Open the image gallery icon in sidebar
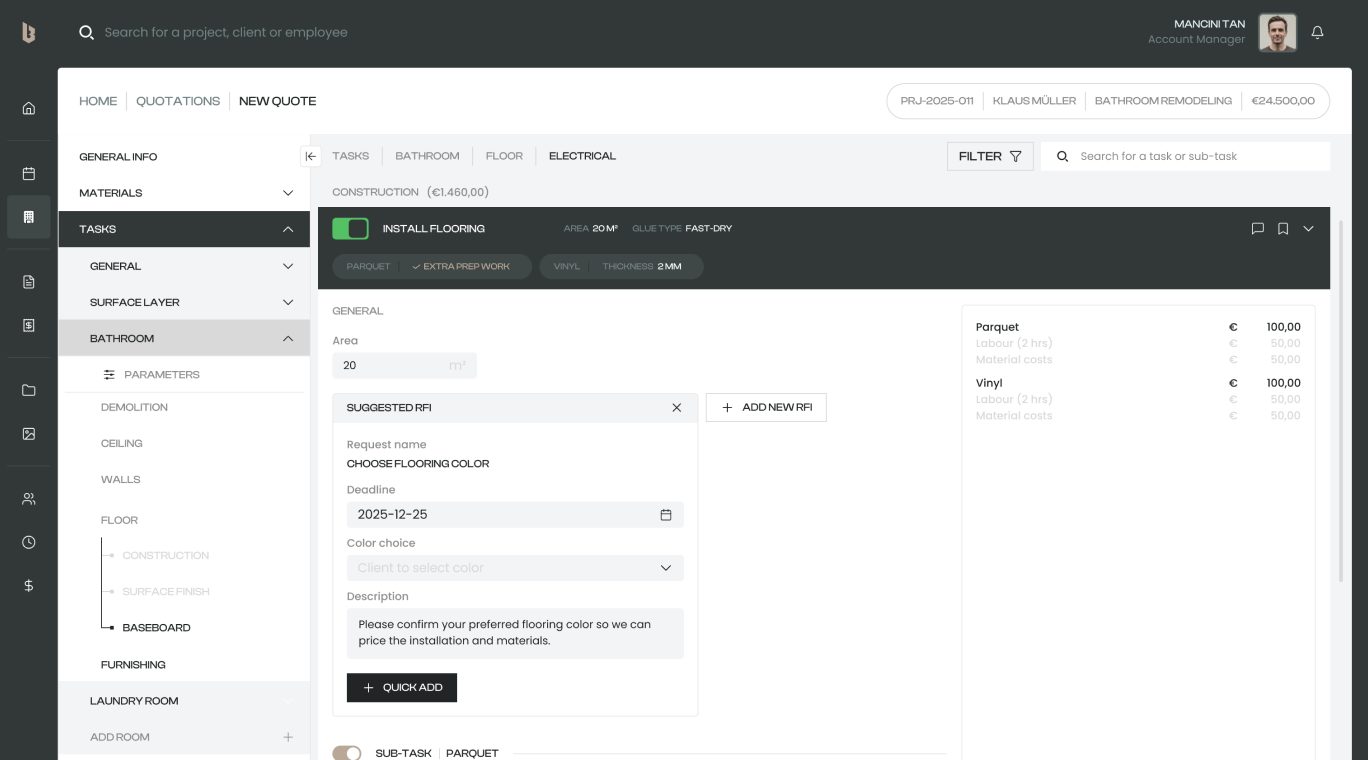The width and height of the screenshot is (1368, 760). (x=28, y=434)
